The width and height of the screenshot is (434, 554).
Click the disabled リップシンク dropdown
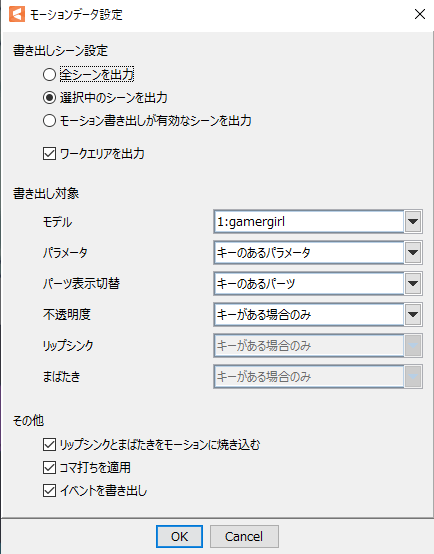(x=318, y=346)
